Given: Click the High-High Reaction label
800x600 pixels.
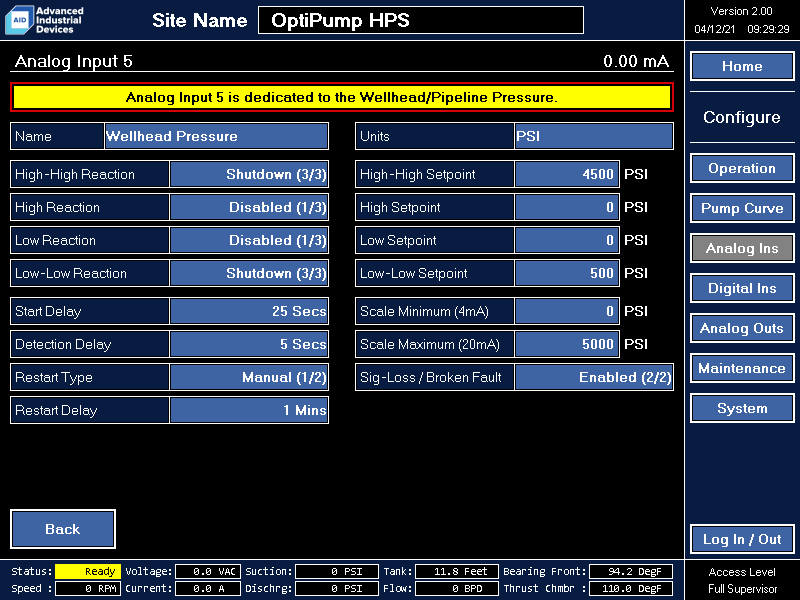Looking at the screenshot, I should tap(75, 174).
